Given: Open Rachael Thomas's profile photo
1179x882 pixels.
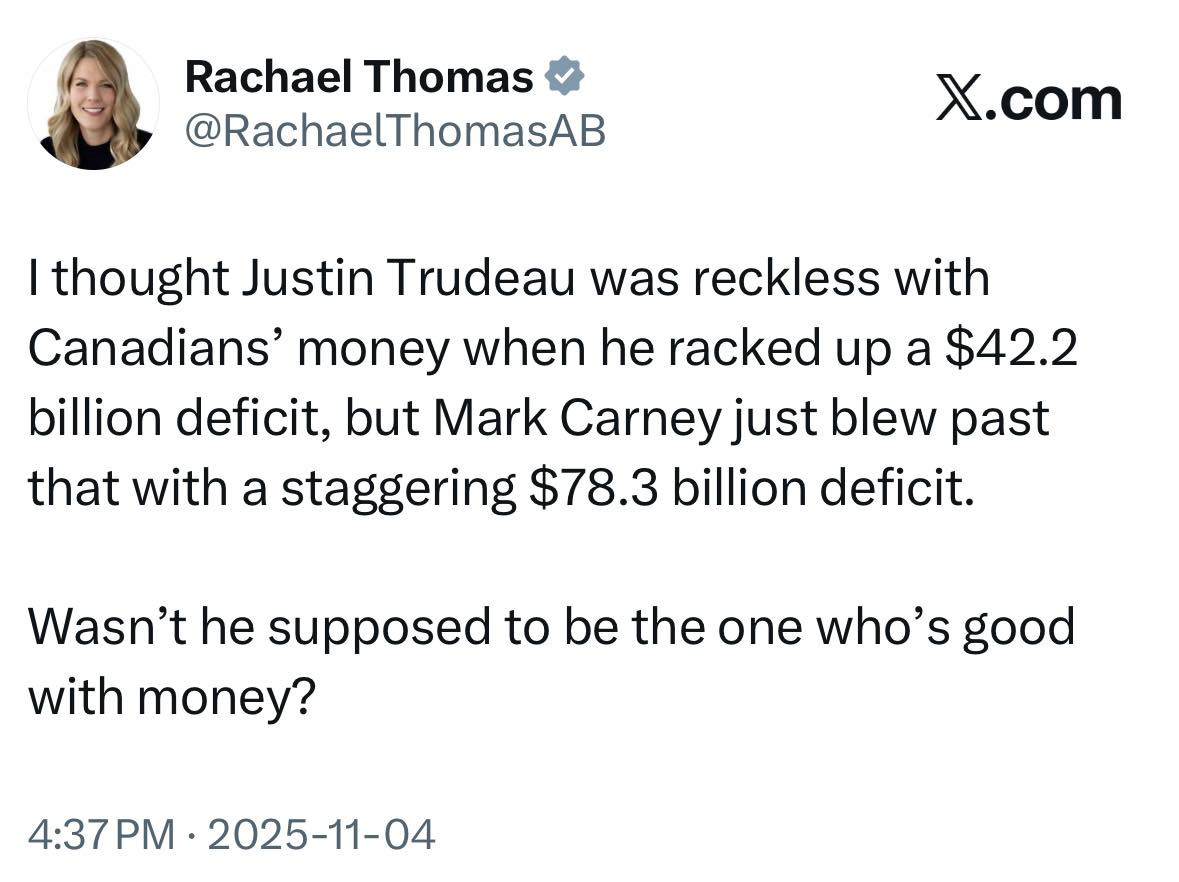Looking at the screenshot, I should point(93,104).
